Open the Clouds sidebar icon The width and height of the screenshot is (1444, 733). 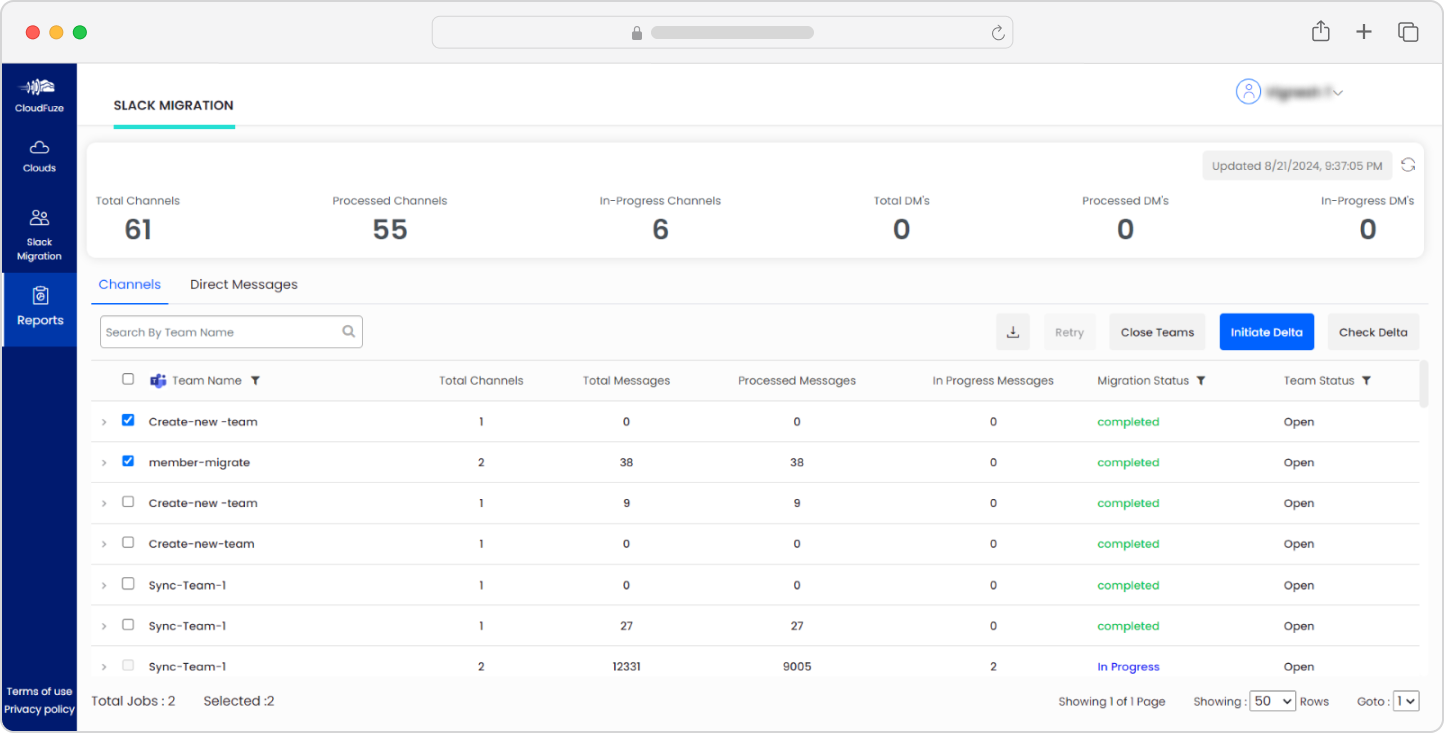(x=39, y=156)
